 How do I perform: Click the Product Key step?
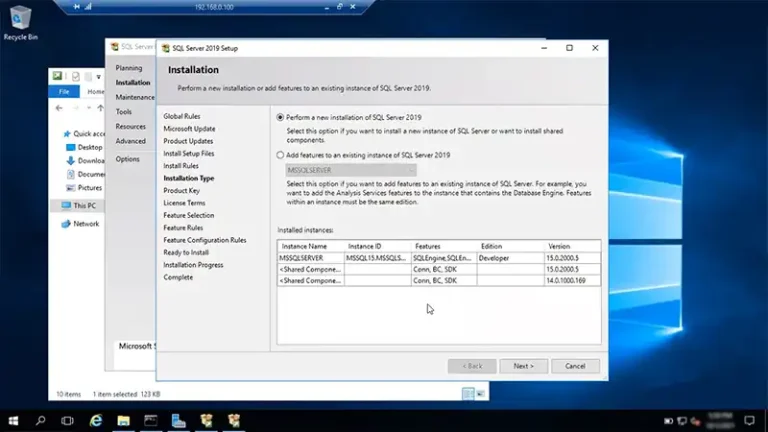pyautogui.click(x=181, y=191)
